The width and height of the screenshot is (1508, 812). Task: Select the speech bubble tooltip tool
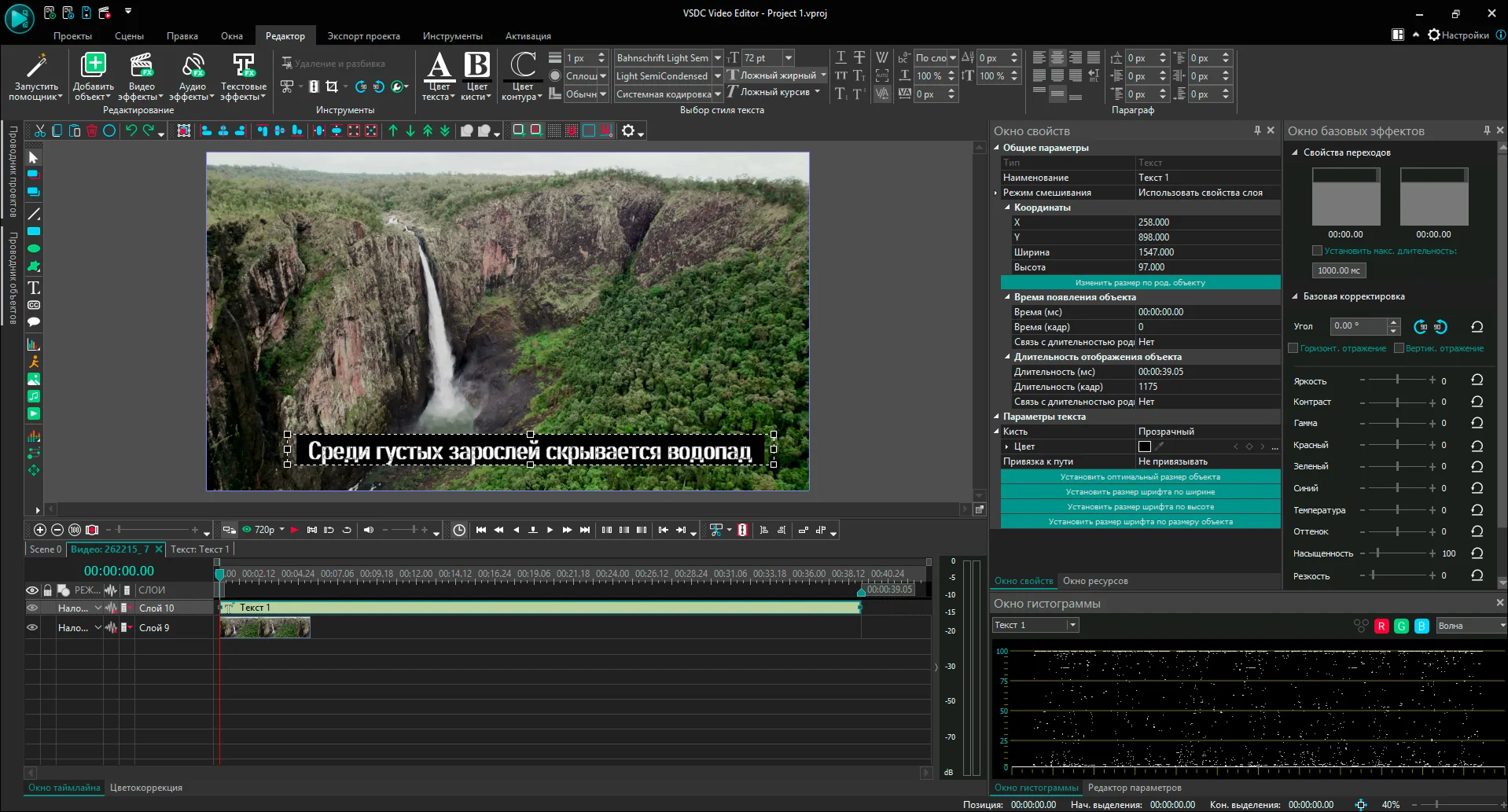(x=34, y=322)
